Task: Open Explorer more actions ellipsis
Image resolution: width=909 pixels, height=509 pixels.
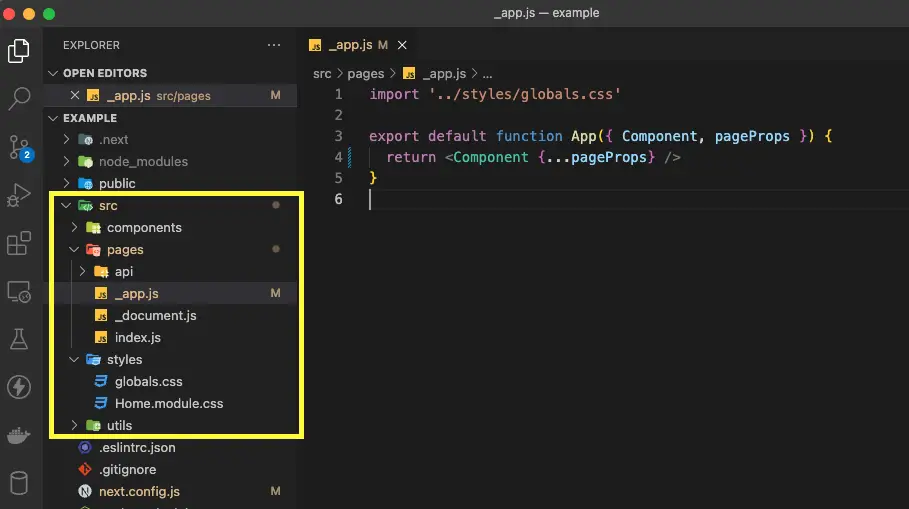Action: tap(274, 45)
